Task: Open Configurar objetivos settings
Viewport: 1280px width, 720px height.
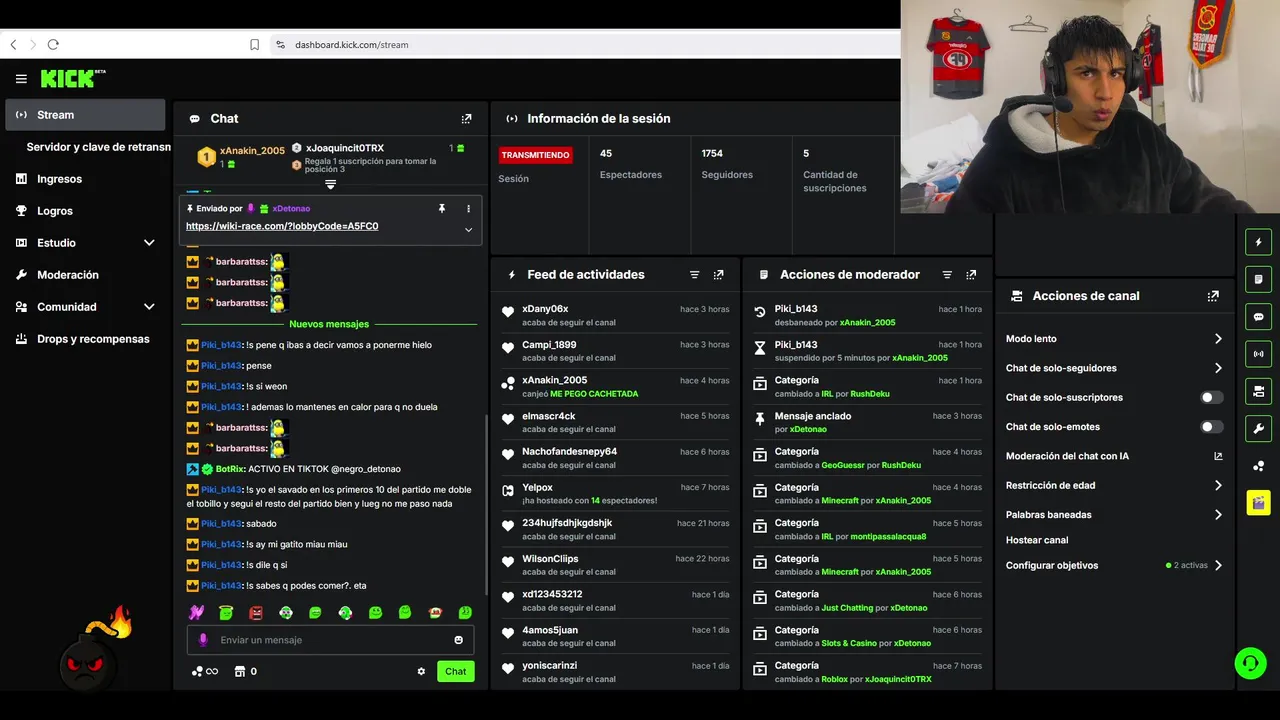Action: click(x=1114, y=566)
